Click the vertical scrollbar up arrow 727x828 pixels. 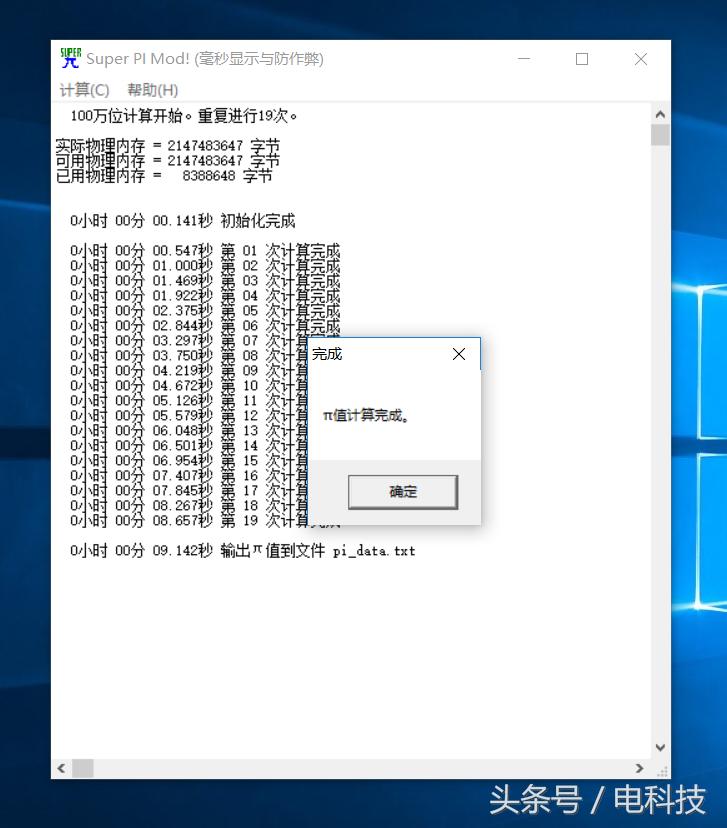tap(660, 114)
